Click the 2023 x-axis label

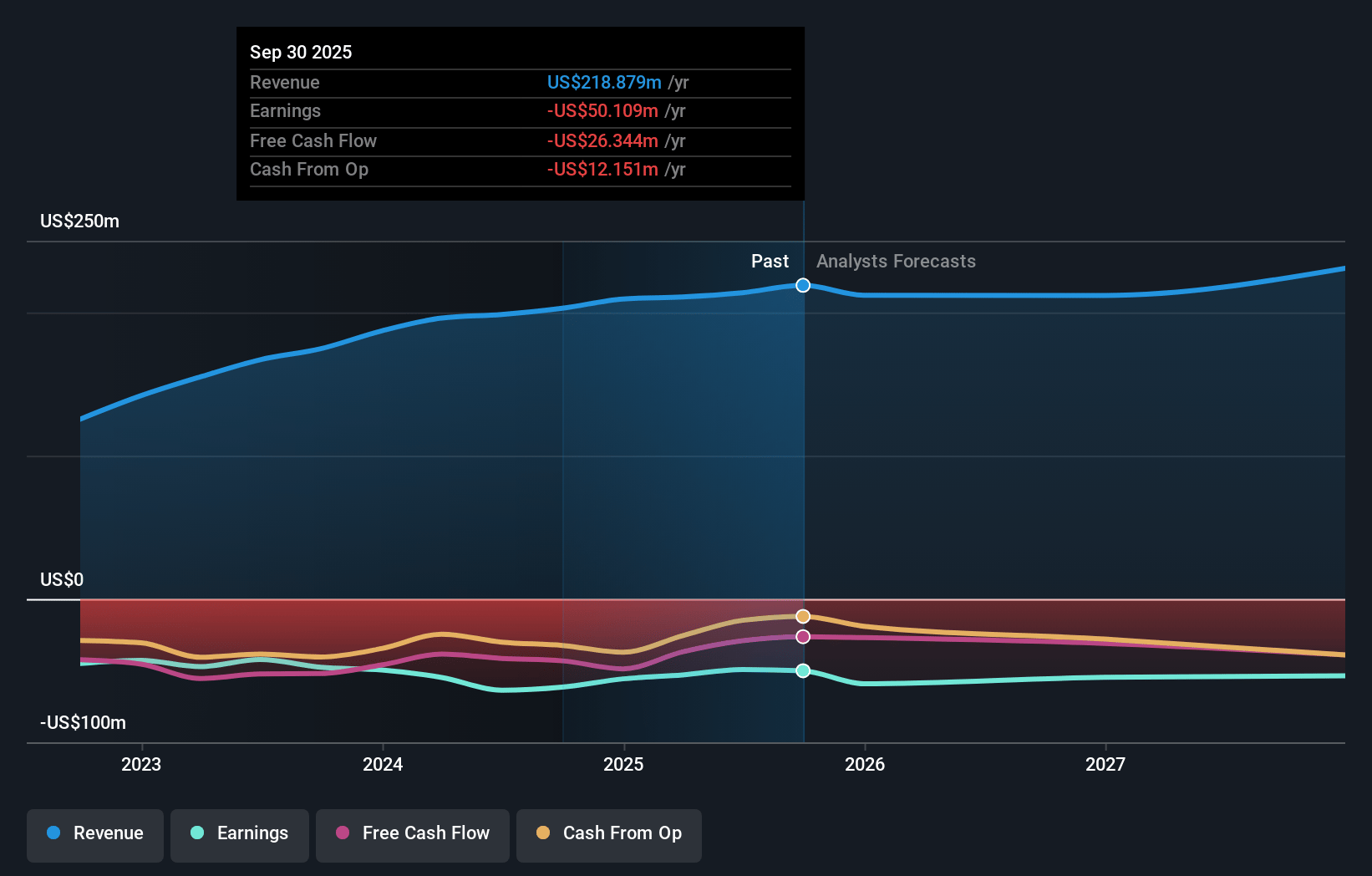point(141,764)
